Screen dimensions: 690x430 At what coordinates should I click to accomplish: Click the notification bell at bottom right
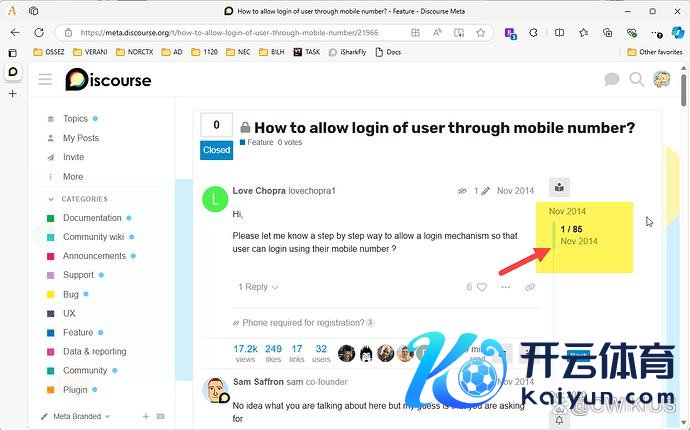(x=560, y=420)
